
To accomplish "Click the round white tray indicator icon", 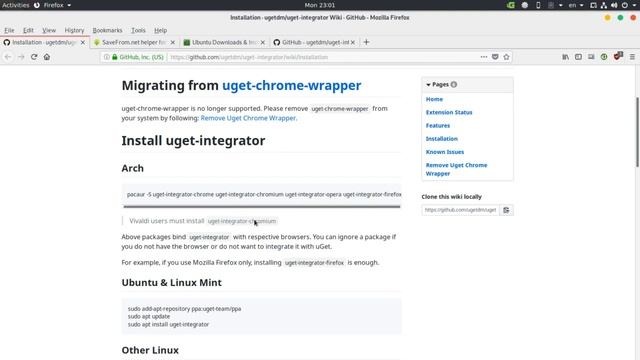I will pyautogui.click(x=525, y=5).
